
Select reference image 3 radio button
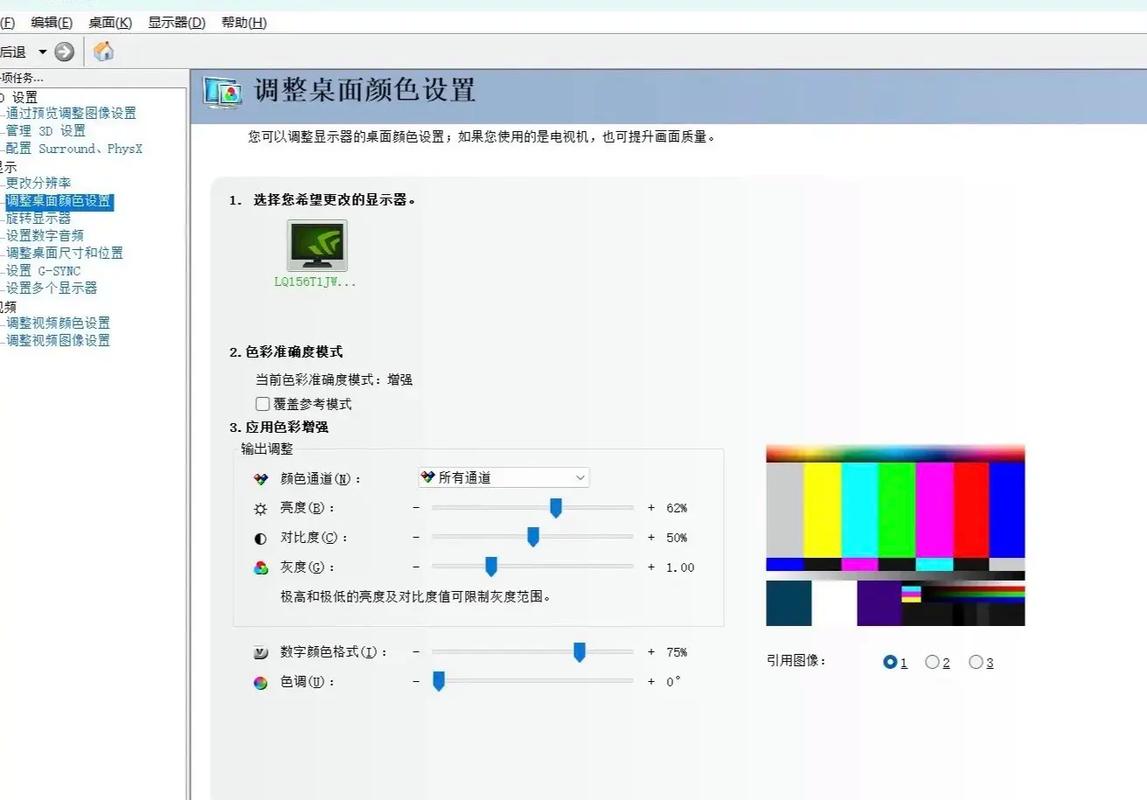(x=974, y=661)
